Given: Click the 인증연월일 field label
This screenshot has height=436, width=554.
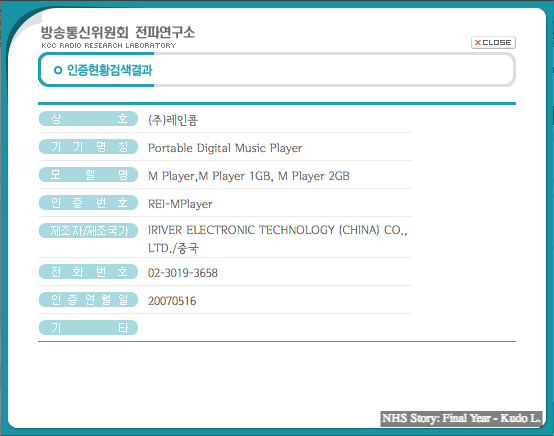Looking at the screenshot, I should point(88,300).
